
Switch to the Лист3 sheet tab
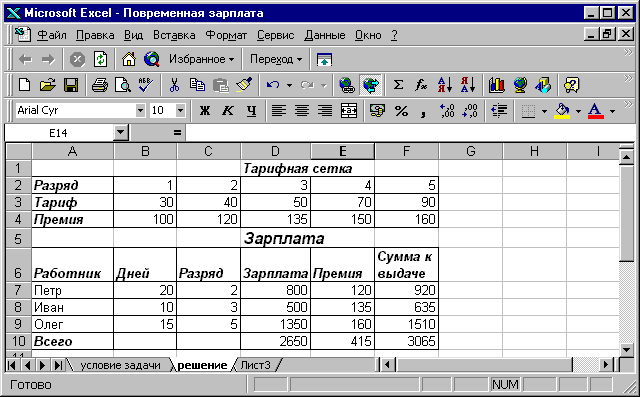click(255, 365)
